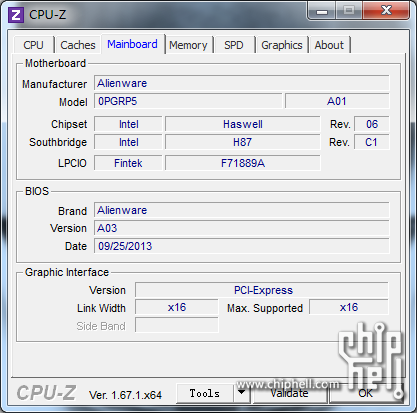Click Southbridge Rev. value C1

click(372, 142)
